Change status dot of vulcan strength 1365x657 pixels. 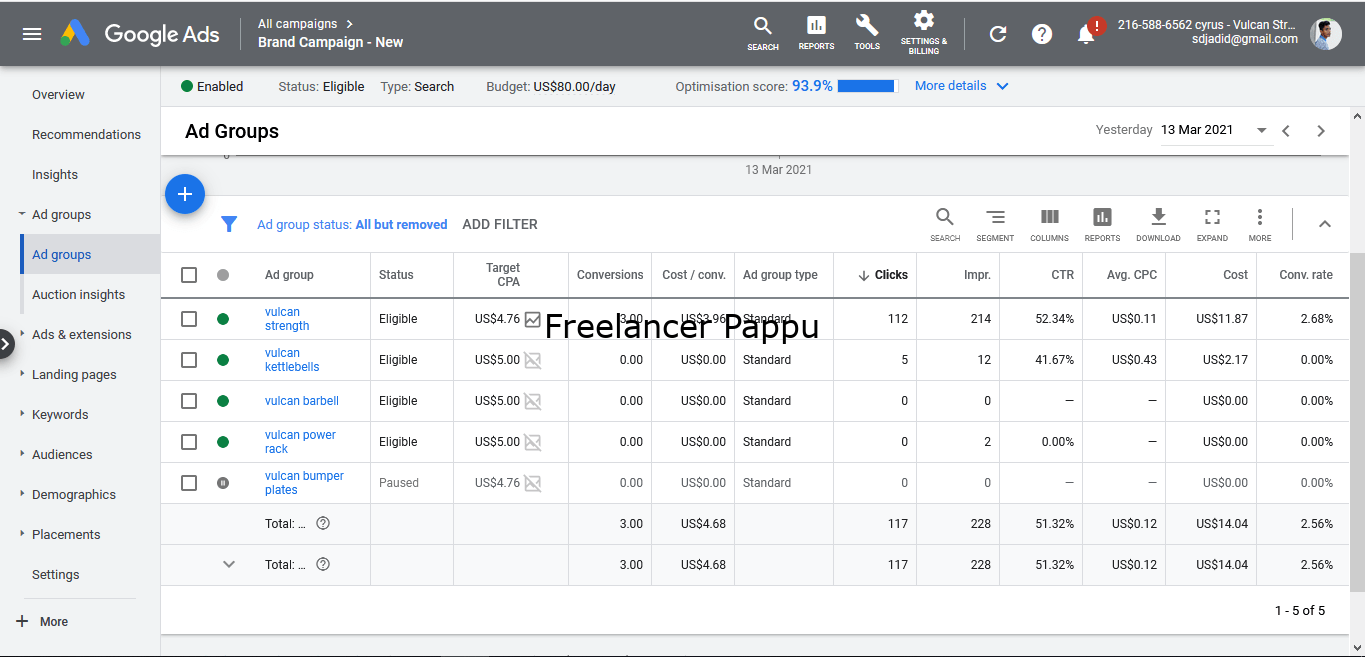[x=223, y=319]
